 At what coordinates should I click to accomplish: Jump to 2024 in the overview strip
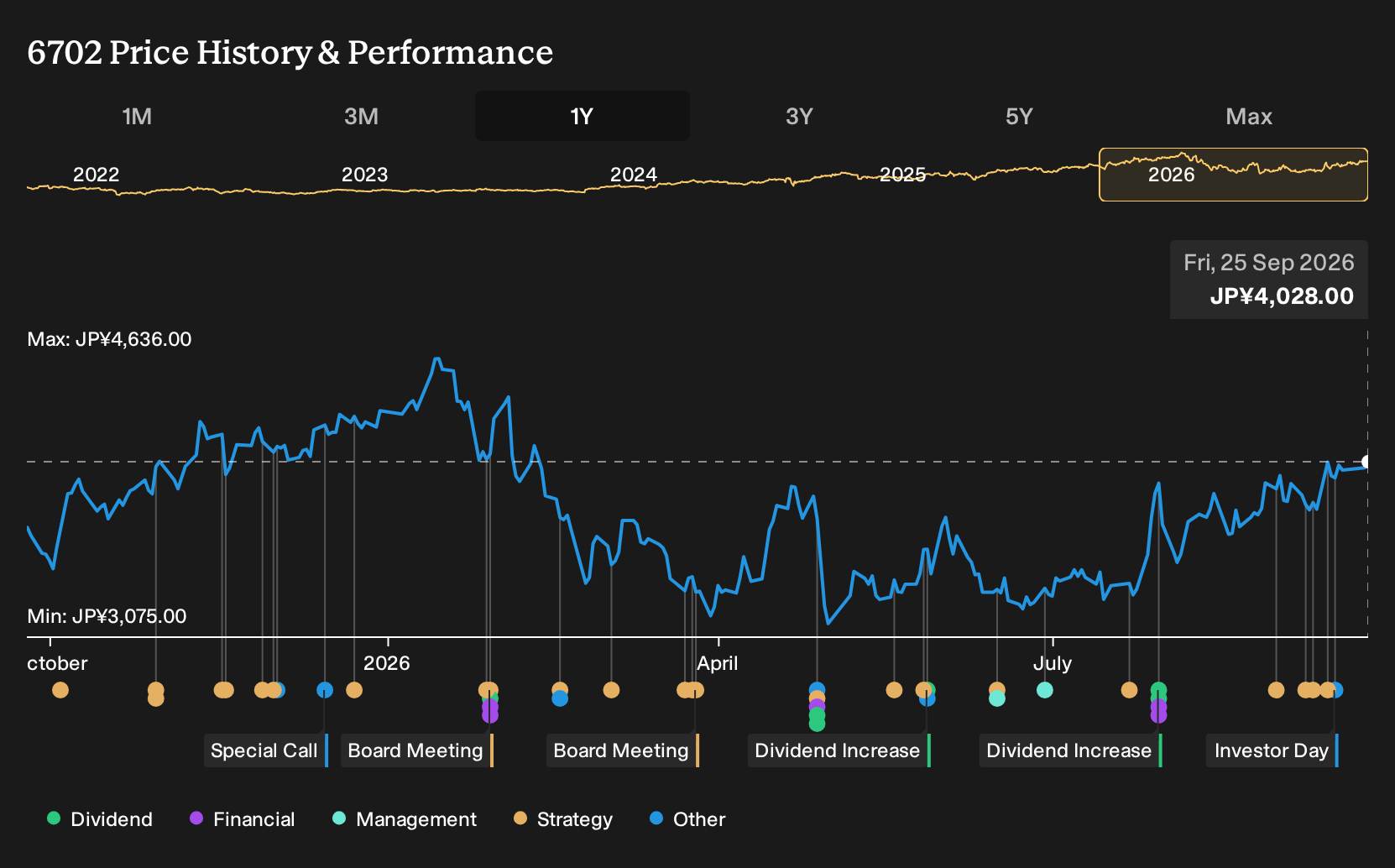point(633,175)
